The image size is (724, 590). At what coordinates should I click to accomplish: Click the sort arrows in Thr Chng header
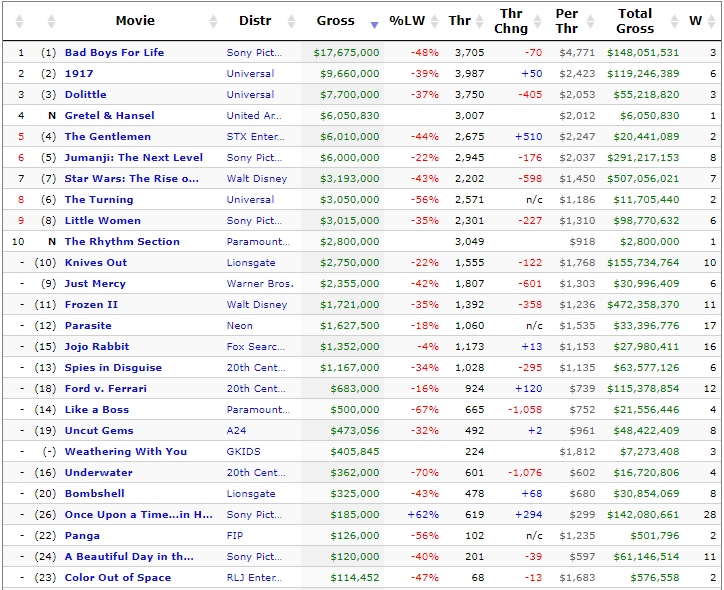(539, 22)
